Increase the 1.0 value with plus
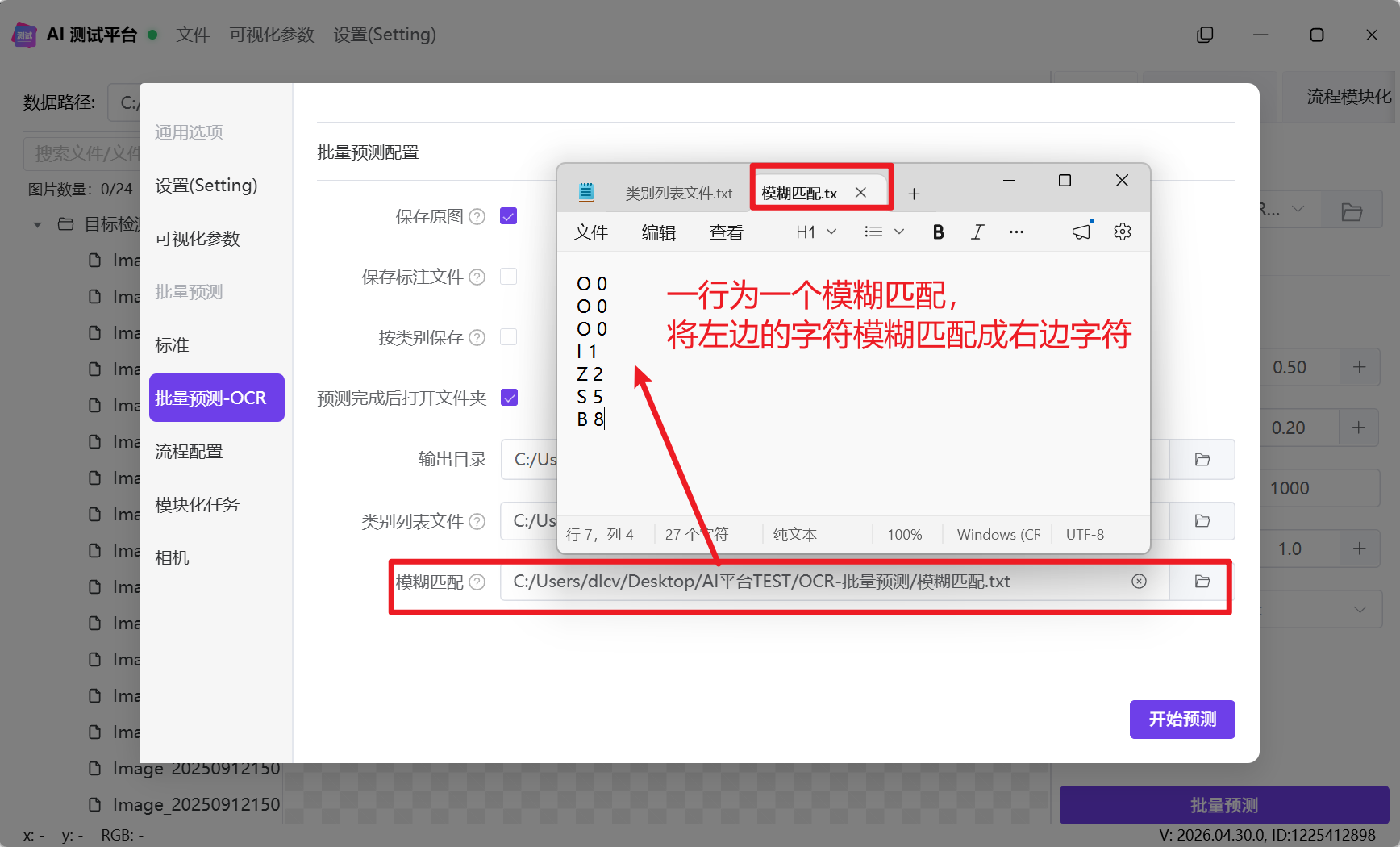This screenshot has width=1400, height=847. [x=1360, y=549]
